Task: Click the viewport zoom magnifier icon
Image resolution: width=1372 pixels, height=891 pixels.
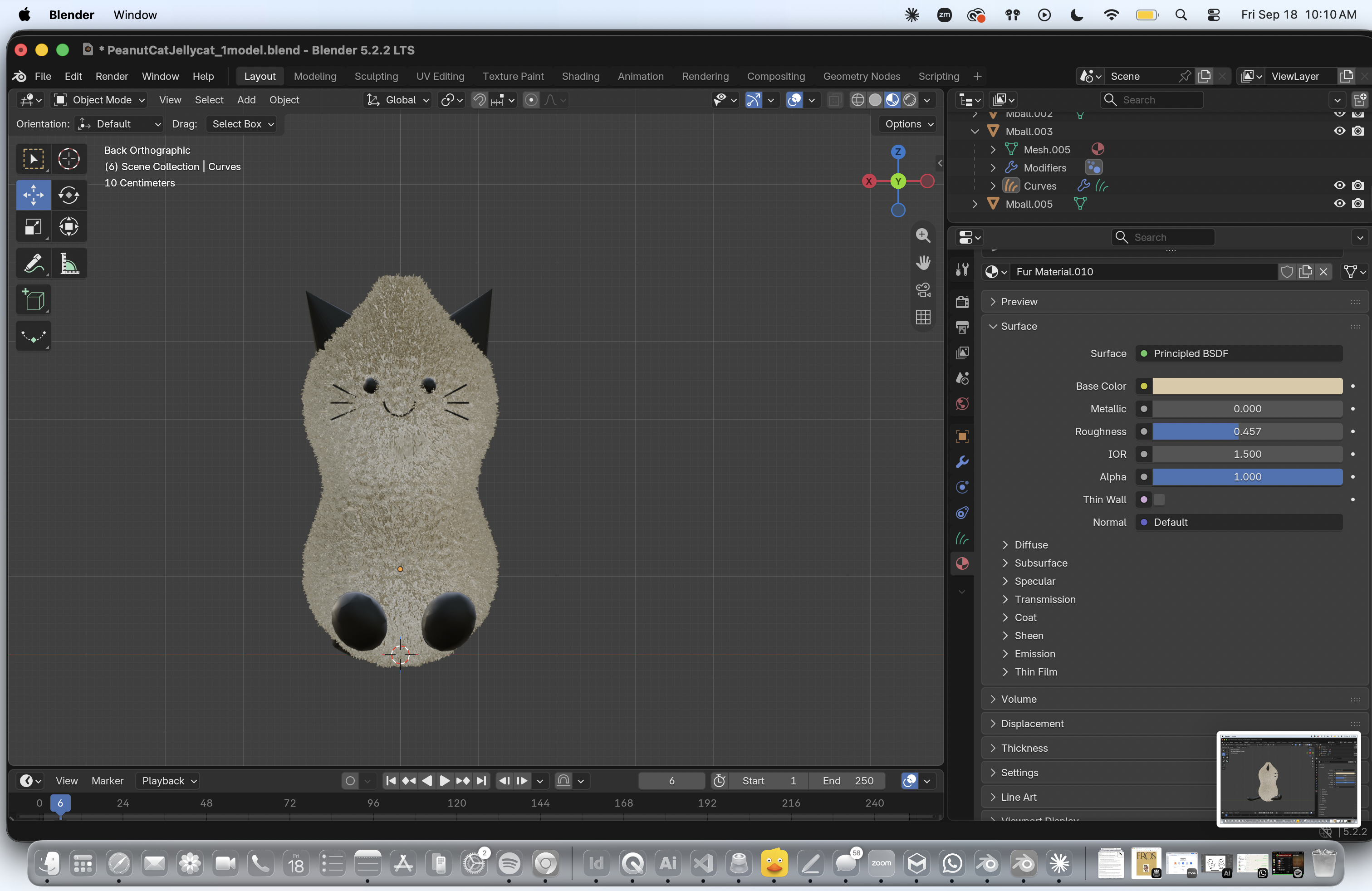Action: [923, 236]
